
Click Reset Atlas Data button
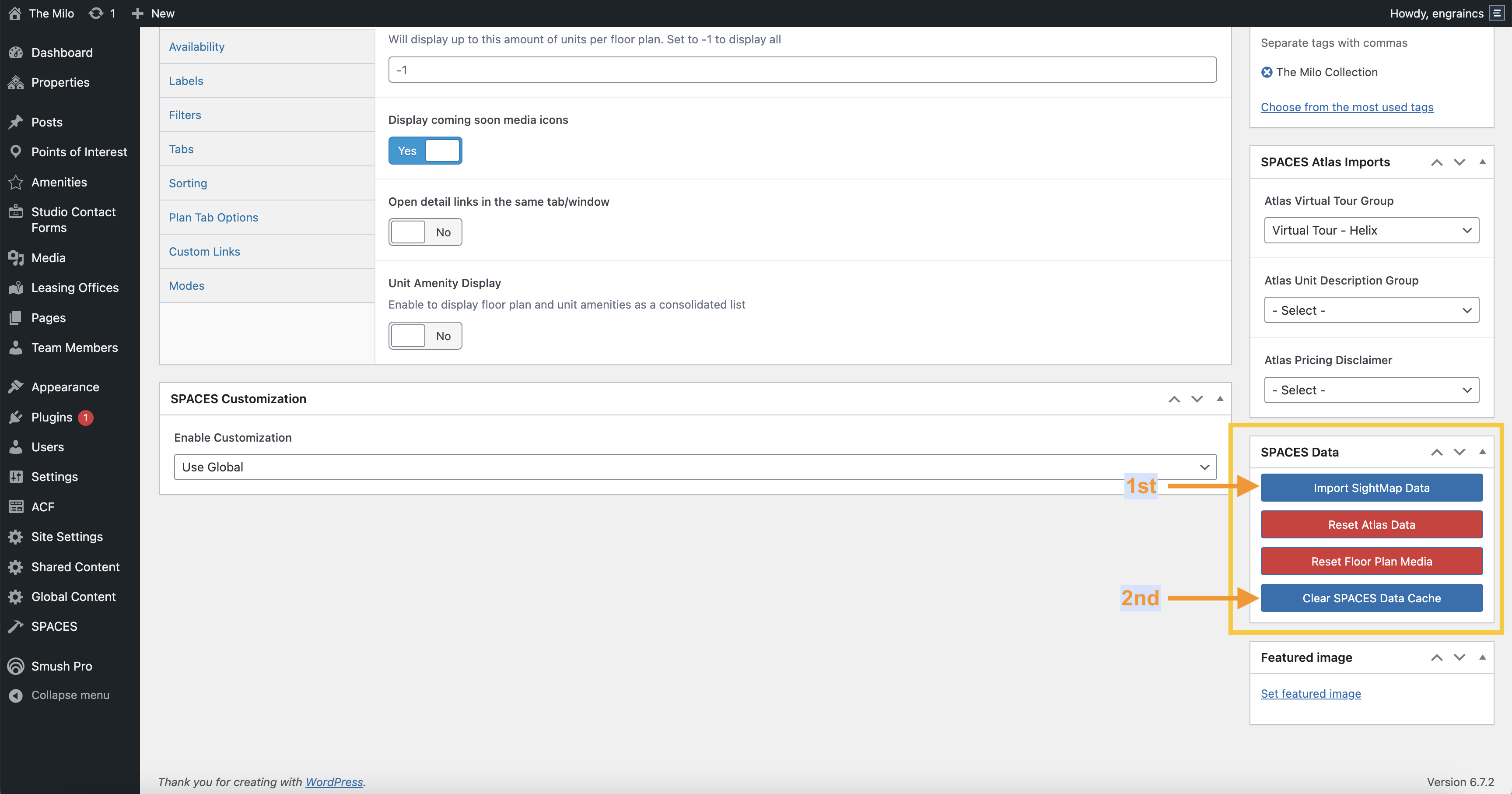pyautogui.click(x=1371, y=524)
